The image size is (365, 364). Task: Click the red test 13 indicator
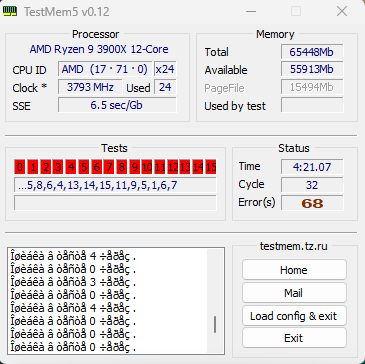pyautogui.click(x=185, y=167)
